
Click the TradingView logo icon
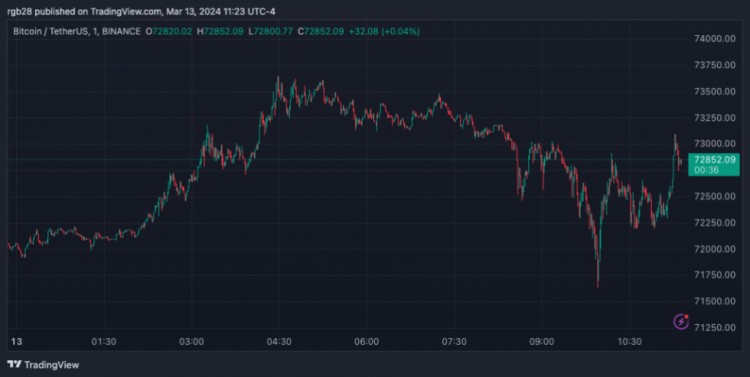pos(14,365)
